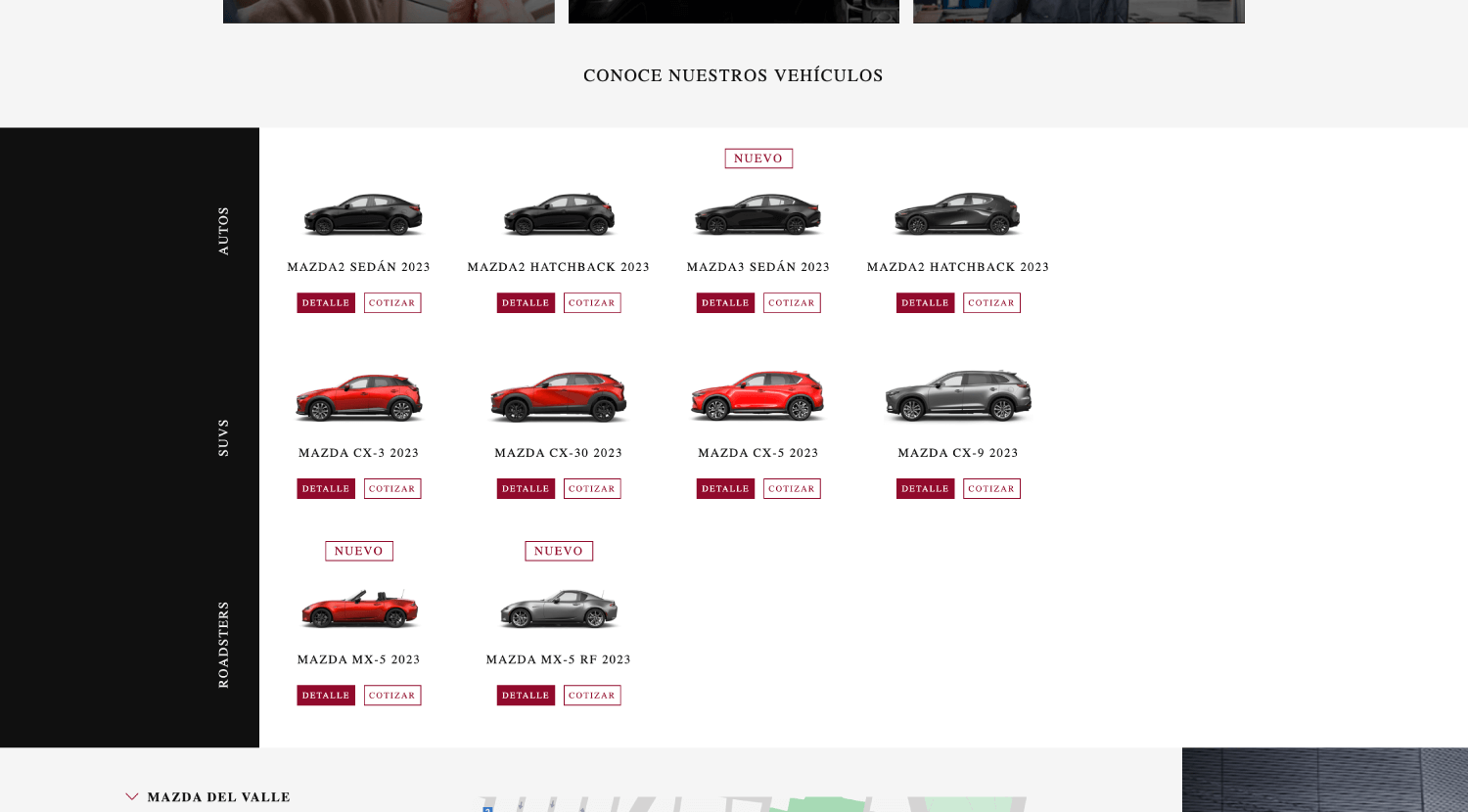View DETALLE of Mazda CX-30 2023
Image resolution: width=1468 pixels, height=812 pixels.
(x=526, y=489)
